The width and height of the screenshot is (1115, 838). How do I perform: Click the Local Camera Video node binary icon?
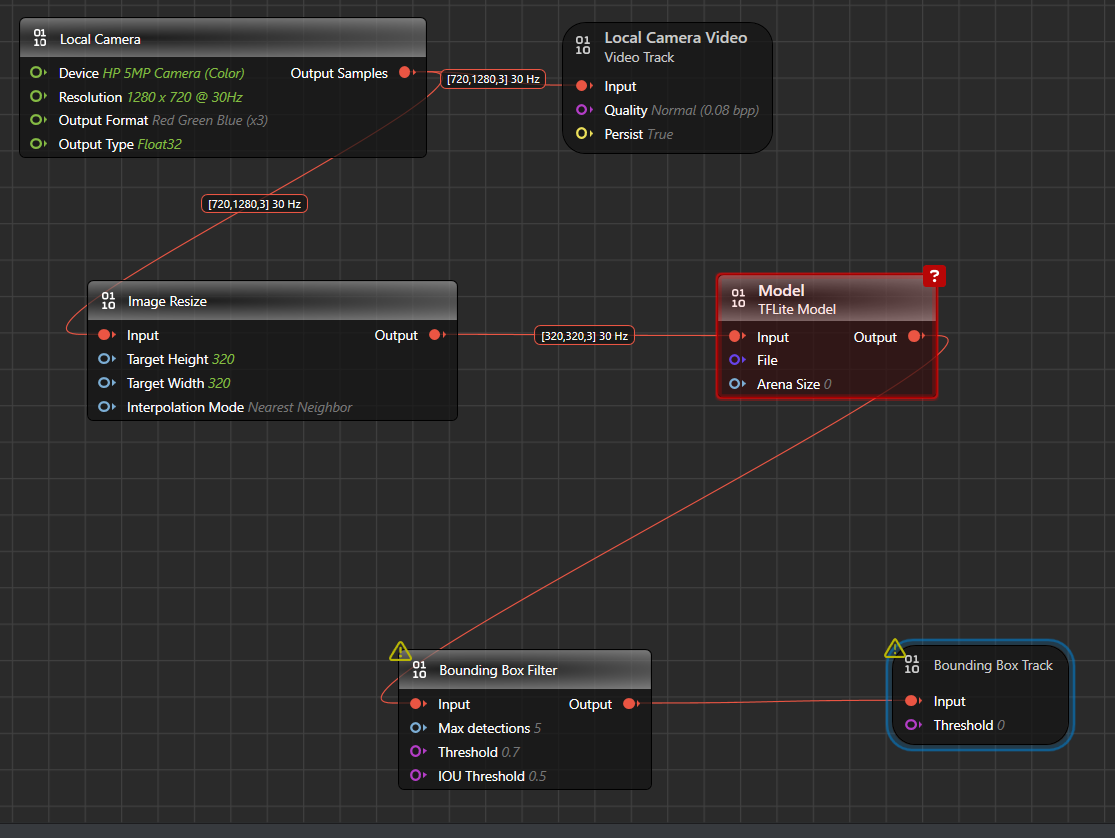point(582,46)
